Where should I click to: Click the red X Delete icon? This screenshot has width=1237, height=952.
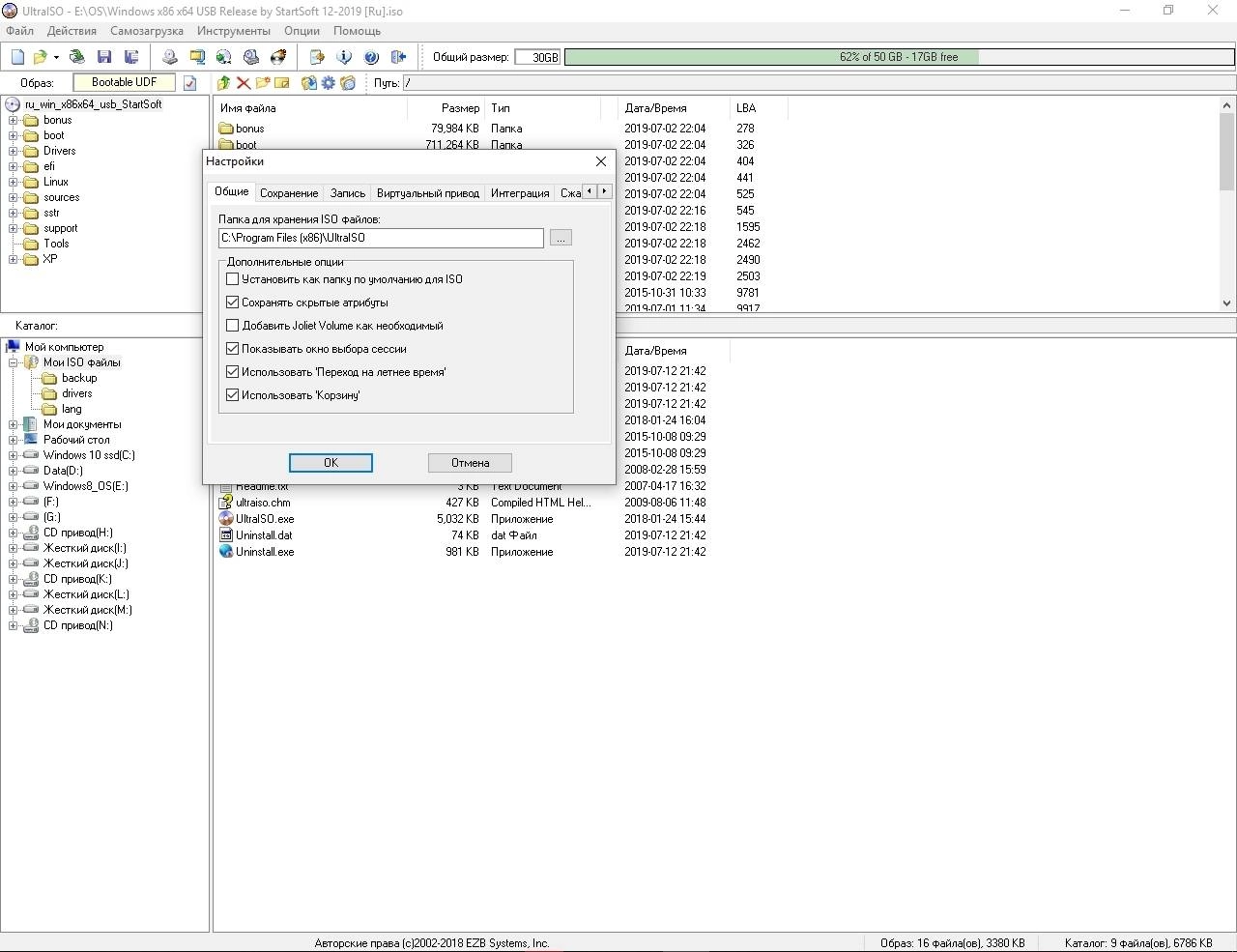[244, 83]
